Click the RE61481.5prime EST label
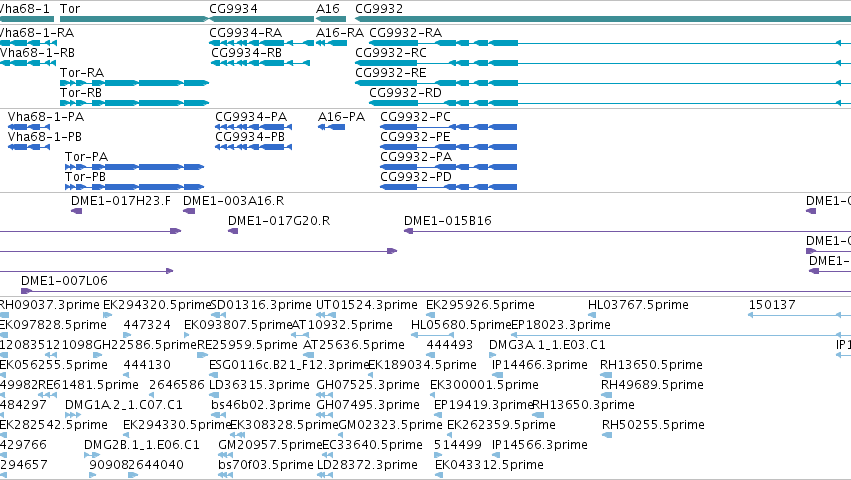Viewport: 851px width, 480px height. [x=88, y=385]
